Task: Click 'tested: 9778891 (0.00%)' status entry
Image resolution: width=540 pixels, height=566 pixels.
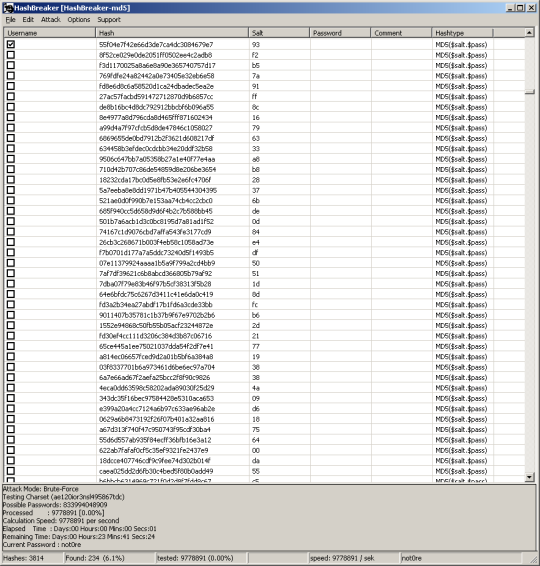Action: coord(195,558)
